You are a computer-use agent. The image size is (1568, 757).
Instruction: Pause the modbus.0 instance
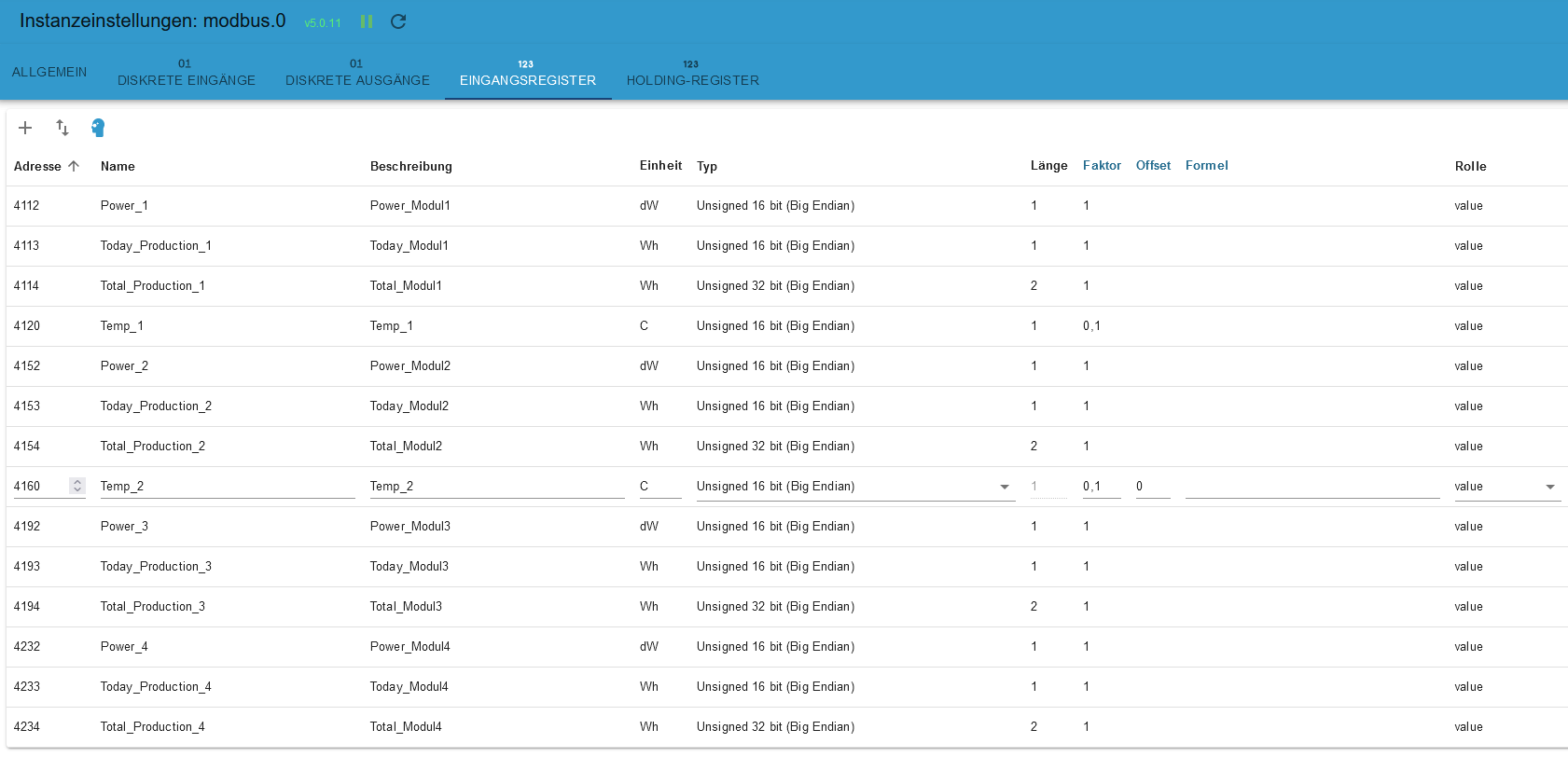click(367, 21)
